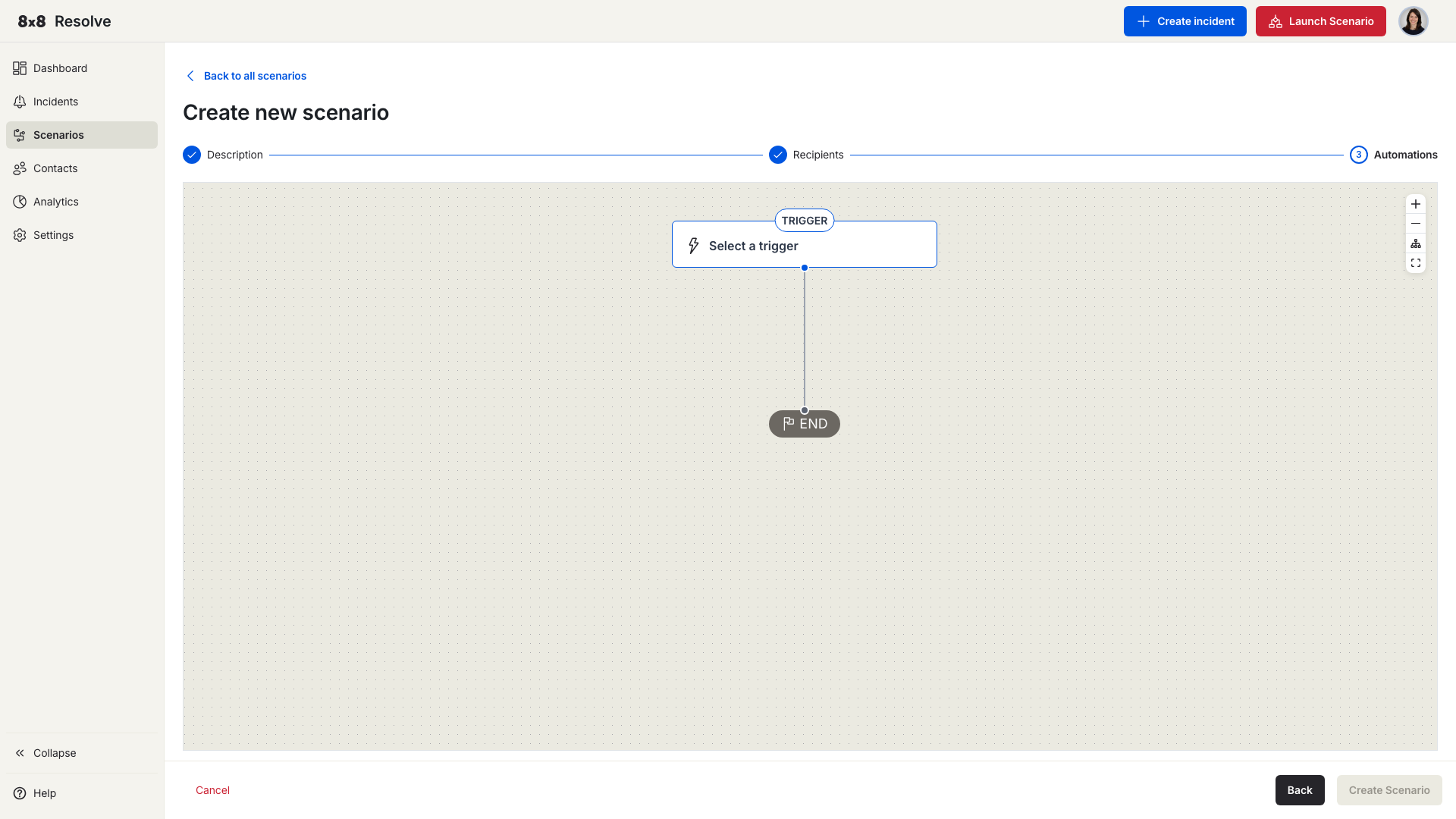Go to Incidents in the sidebar
The height and width of the screenshot is (819, 1456).
pos(82,102)
